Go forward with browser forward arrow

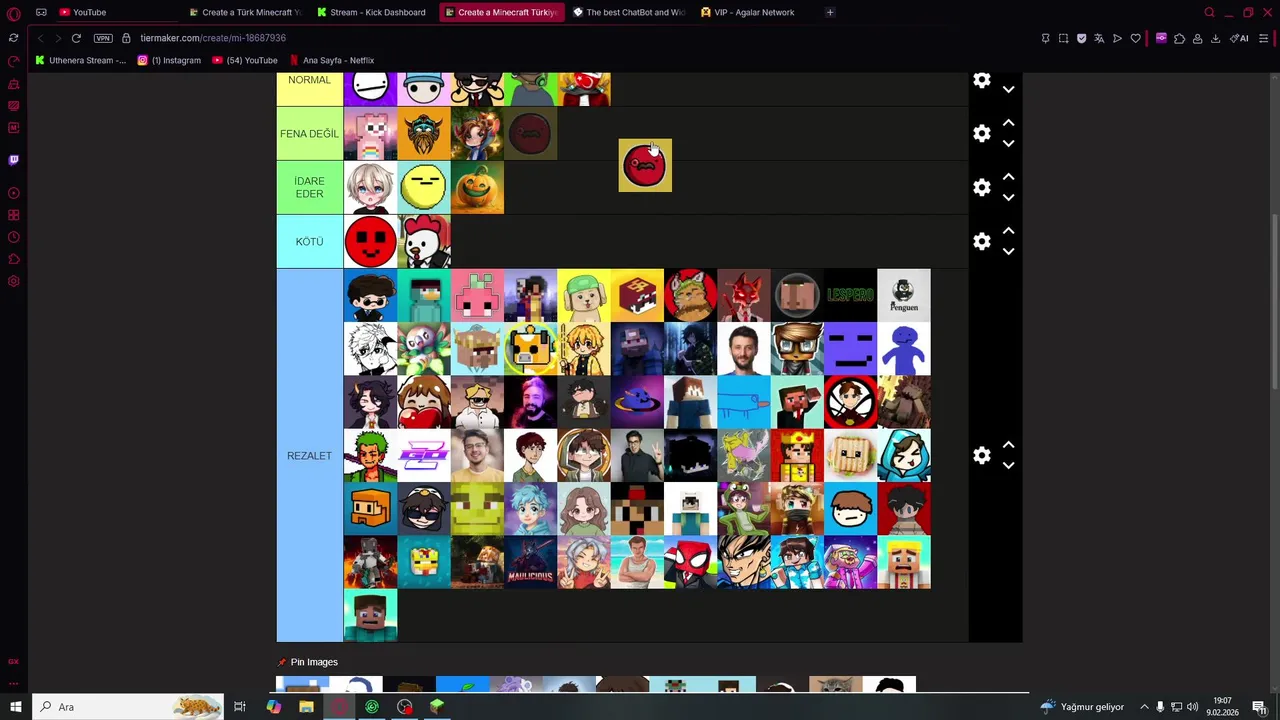[x=58, y=38]
